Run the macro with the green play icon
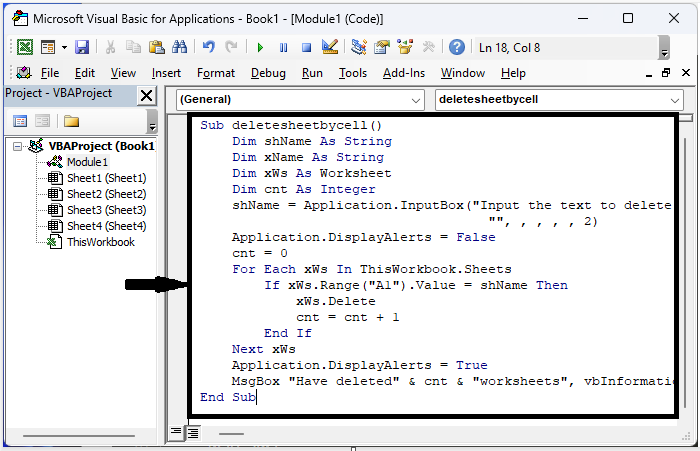The width and height of the screenshot is (700, 451). point(260,47)
